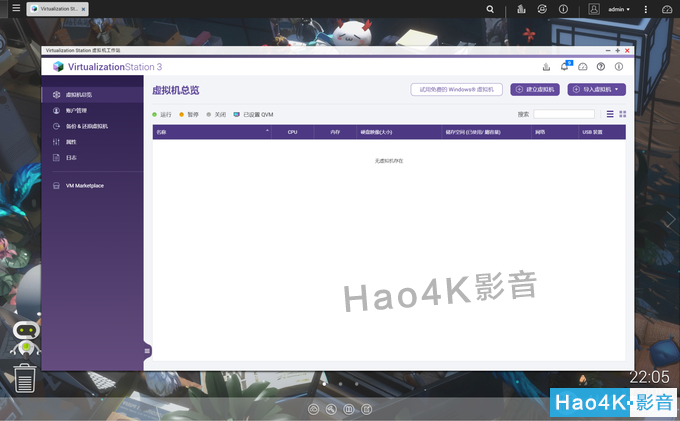The image size is (680, 421).
Task: Click the USB 装置 column header
Action: [x=602, y=132]
